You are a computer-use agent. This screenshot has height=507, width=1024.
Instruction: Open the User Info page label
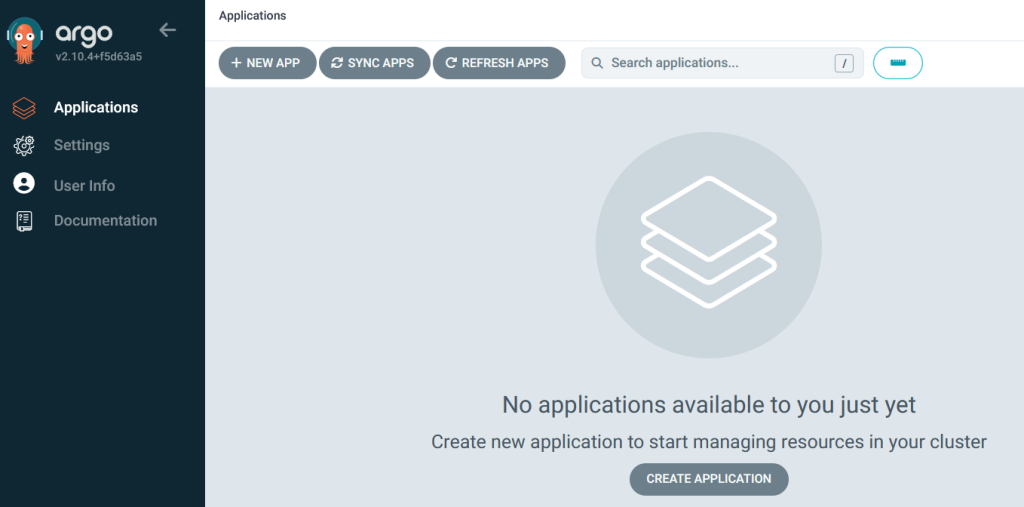pos(84,186)
